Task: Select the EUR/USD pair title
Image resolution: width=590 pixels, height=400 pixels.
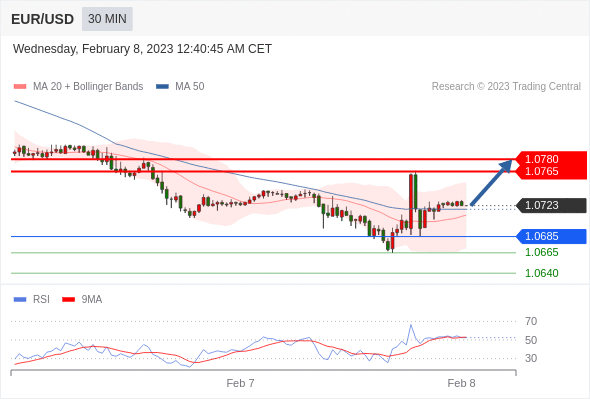Action: coord(43,19)
